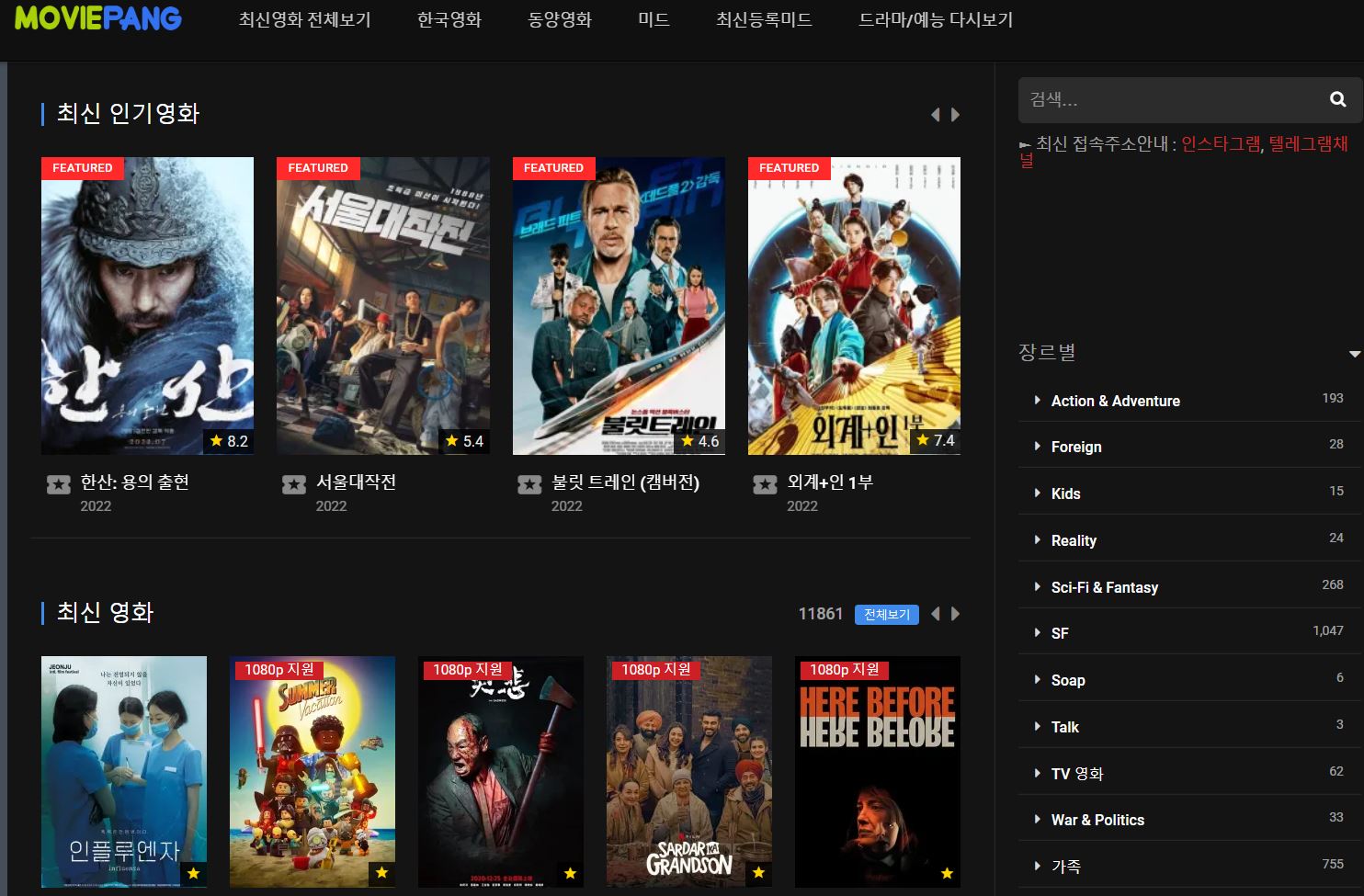Click the FEATURED badge on 한산 poster
This screenshot has width=1364, height=896.
point(82,168)
